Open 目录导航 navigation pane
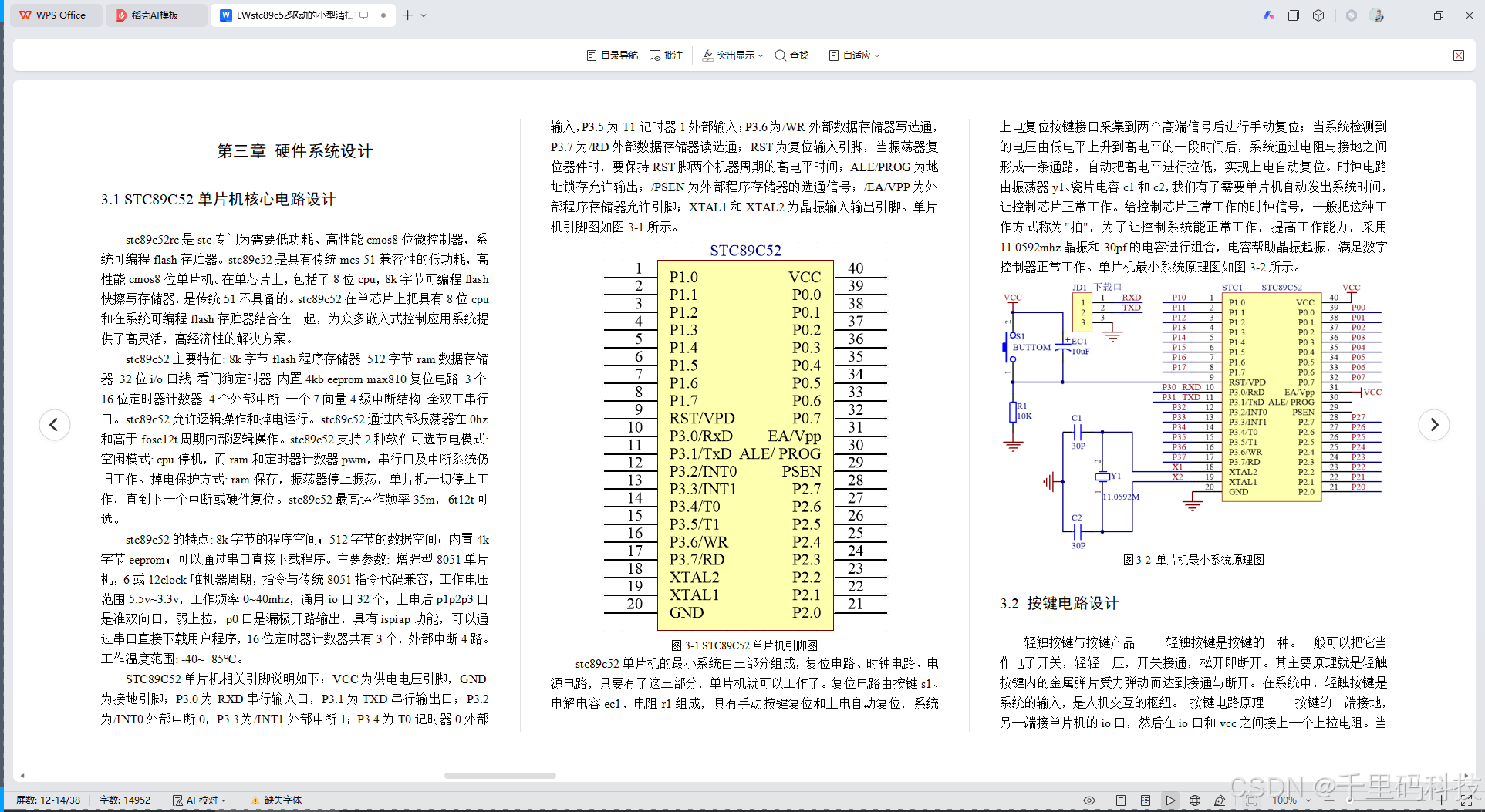This screenshot has width=1485, height=812. point(613,56)
